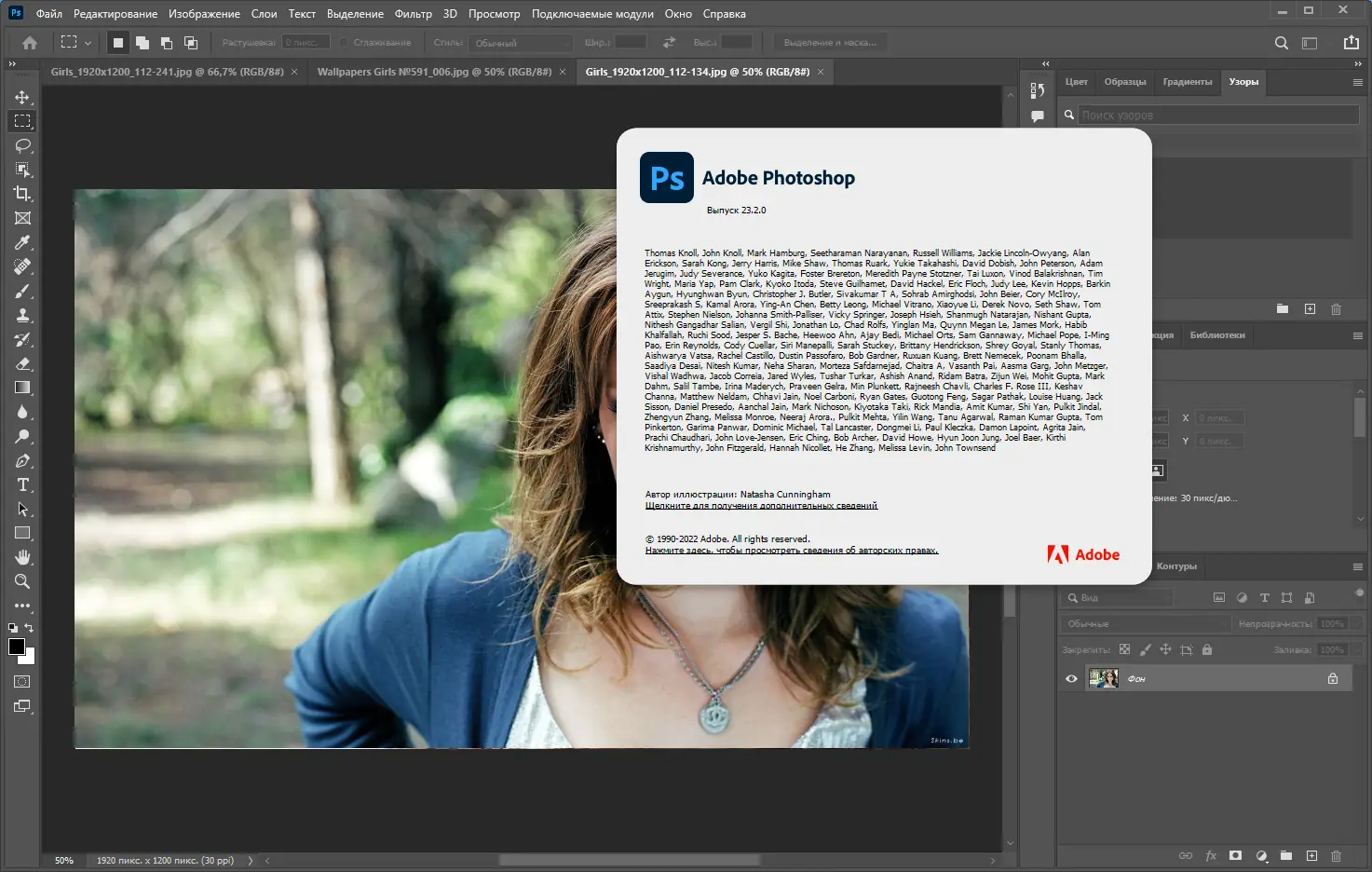This screenshot has height=872, width=1372.
Task: Click the foreground color swatch
Action: click(15, 647)
